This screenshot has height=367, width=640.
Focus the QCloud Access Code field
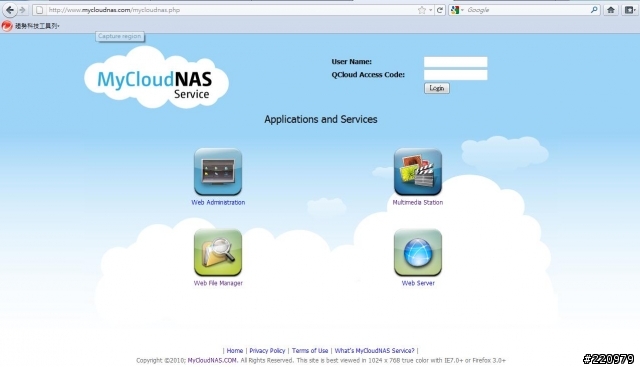pos(456,75)
